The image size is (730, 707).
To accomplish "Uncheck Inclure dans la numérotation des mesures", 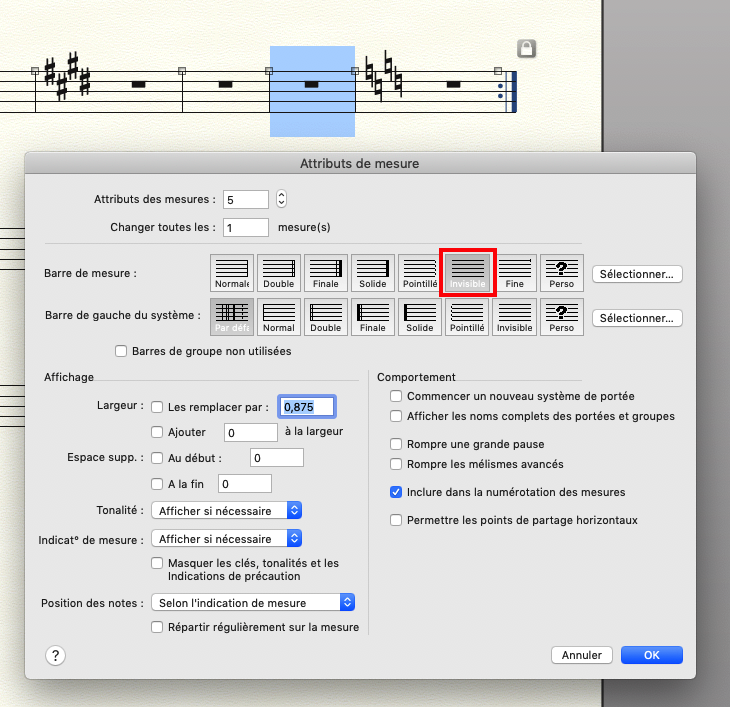I will pyautogui.click(x=397, y=492).
